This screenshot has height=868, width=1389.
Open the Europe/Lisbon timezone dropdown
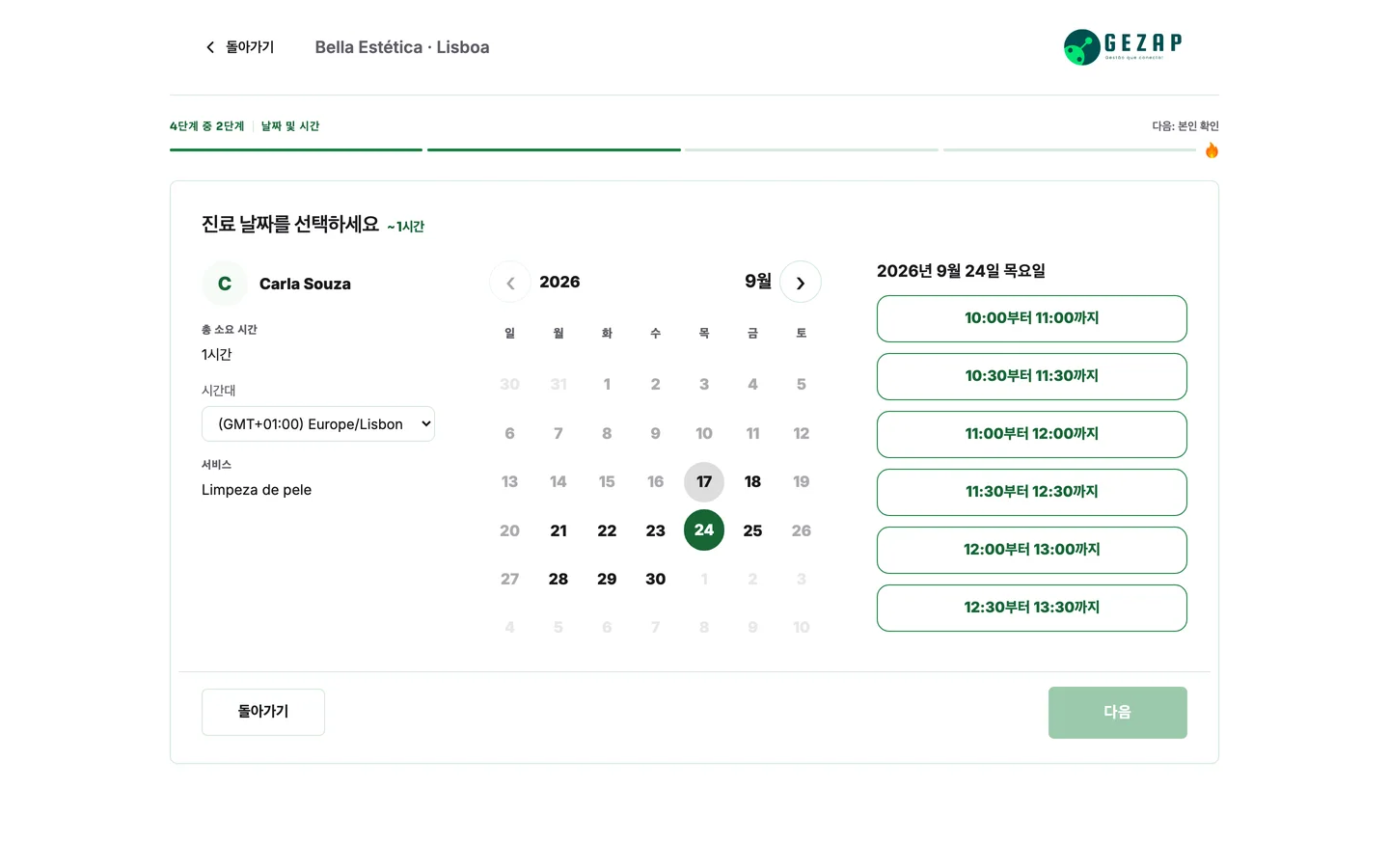(x=318, y=424)
